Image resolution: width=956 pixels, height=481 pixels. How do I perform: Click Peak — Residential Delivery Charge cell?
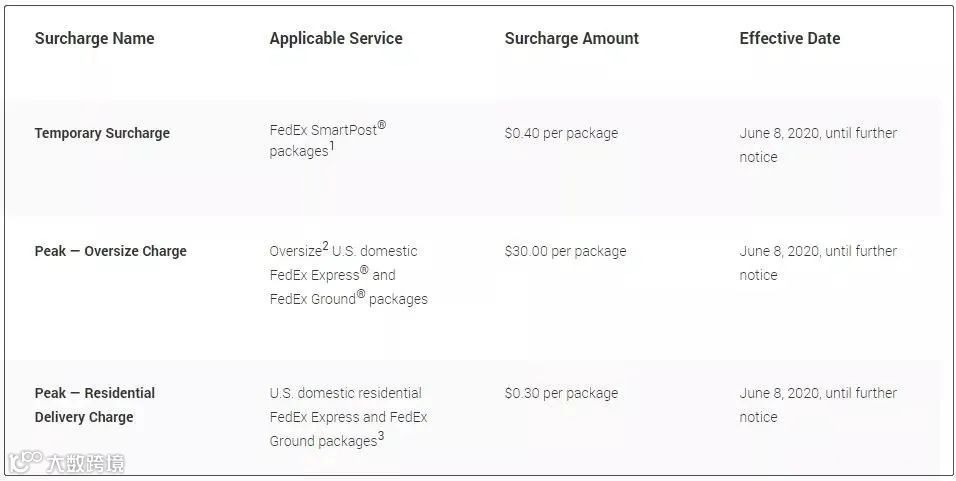pos(95,405)
